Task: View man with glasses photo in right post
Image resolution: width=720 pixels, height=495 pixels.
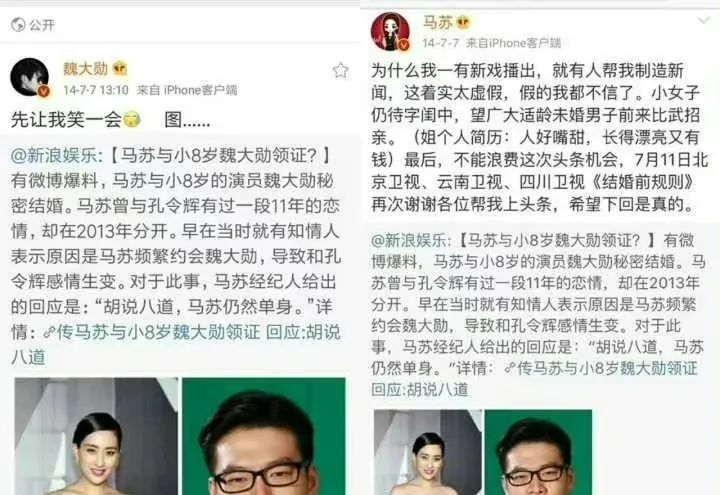Action: pos(538,452)
